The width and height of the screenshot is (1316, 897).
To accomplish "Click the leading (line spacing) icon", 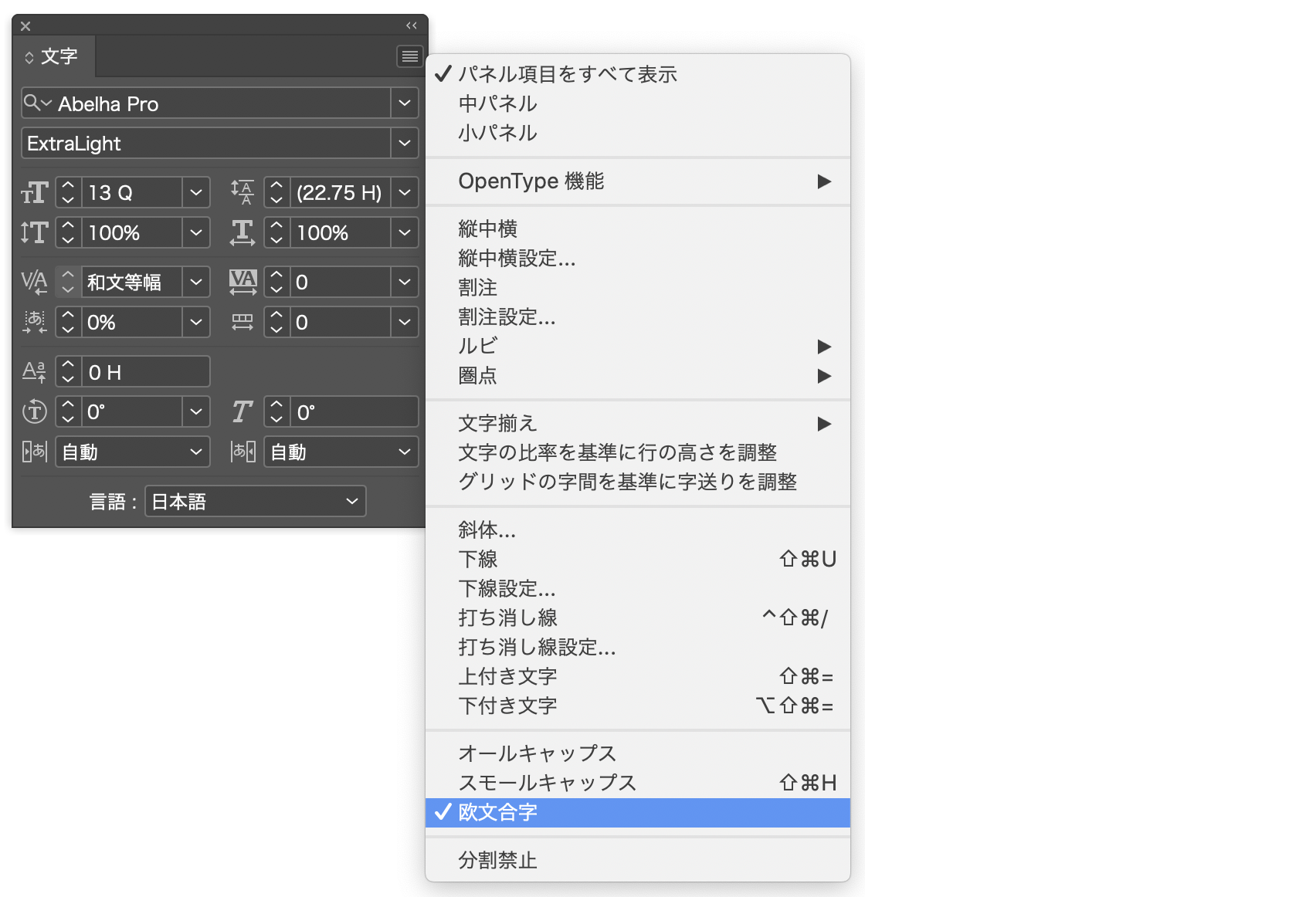I will 243,192.
